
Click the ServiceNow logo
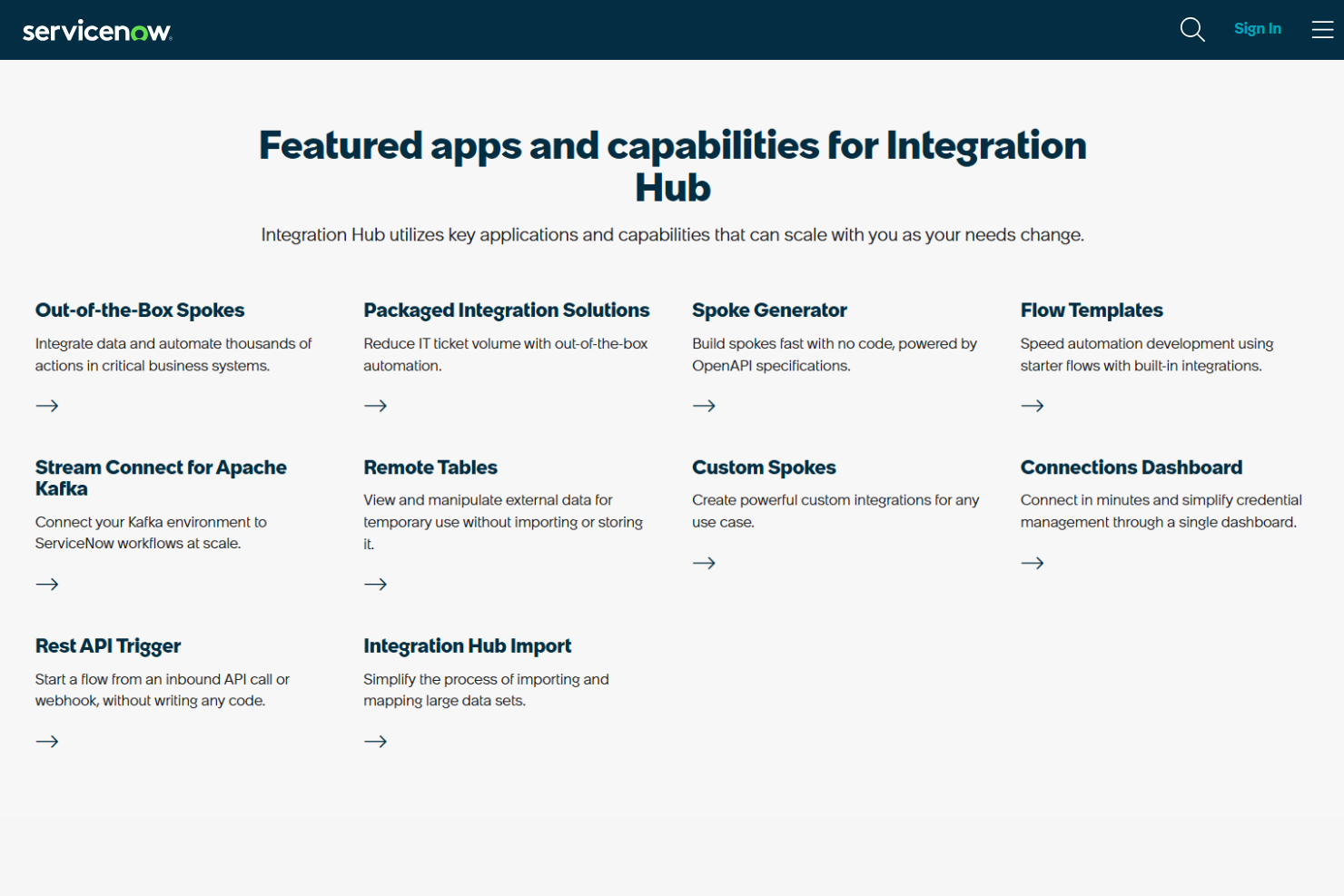pyautogui.click(x=97, y=29)
